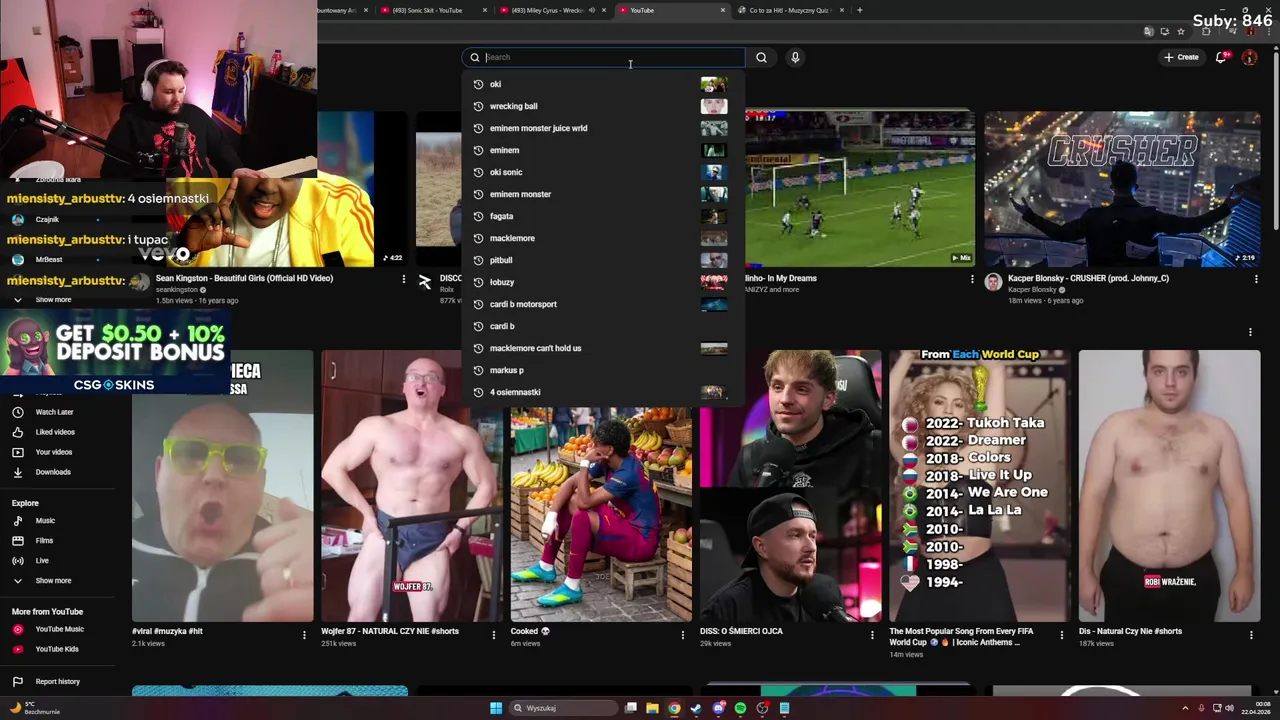
Task: Open Downloads in sidebar
Action: [x=53, y=472]
